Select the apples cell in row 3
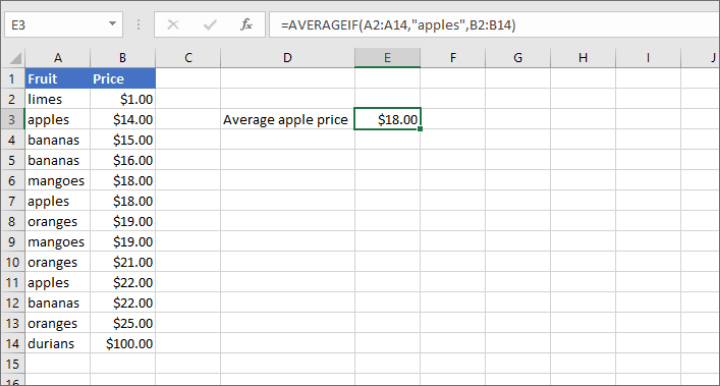 [x=58, y=119]
